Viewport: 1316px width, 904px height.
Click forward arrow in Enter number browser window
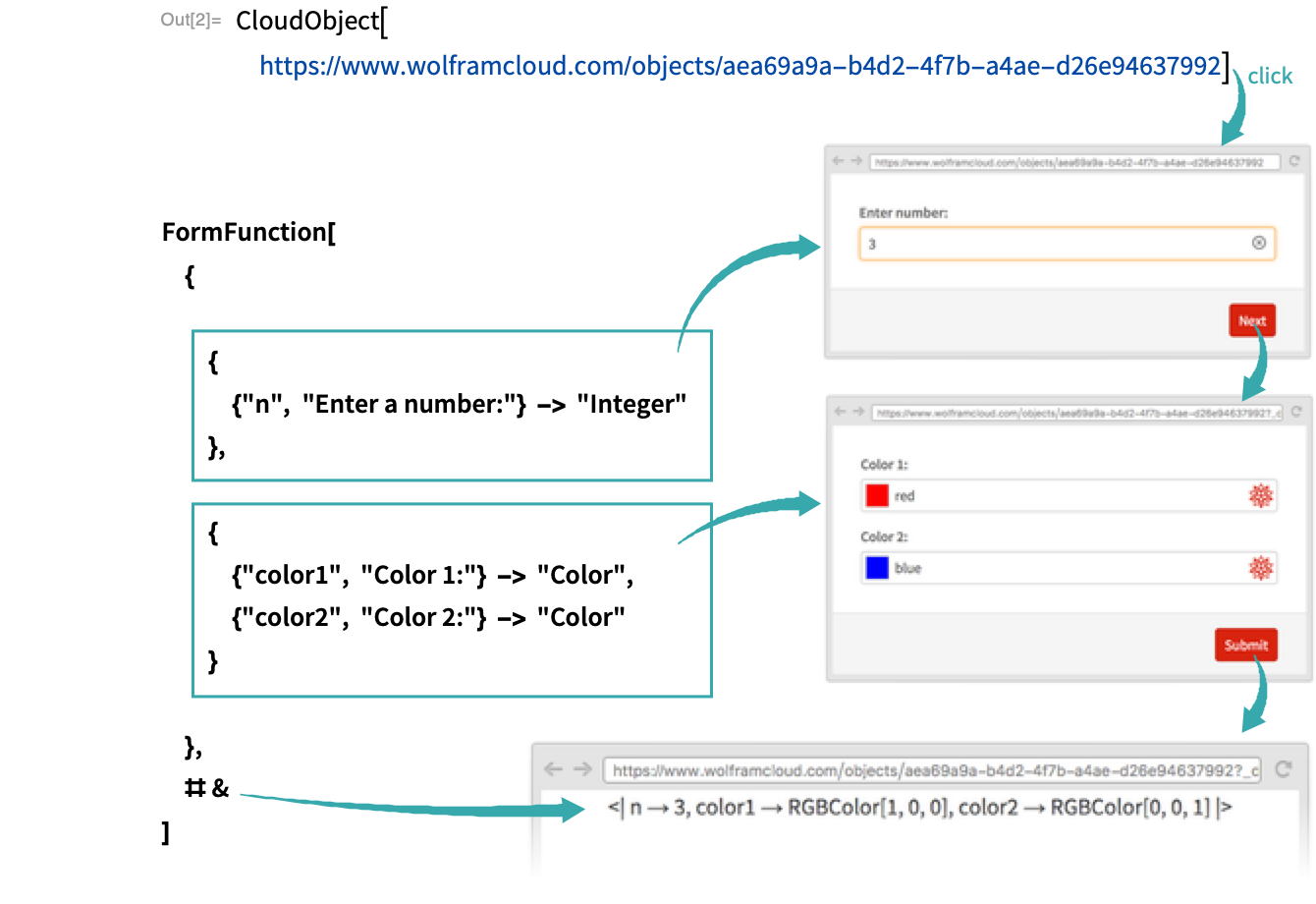[x=856, y=162]
